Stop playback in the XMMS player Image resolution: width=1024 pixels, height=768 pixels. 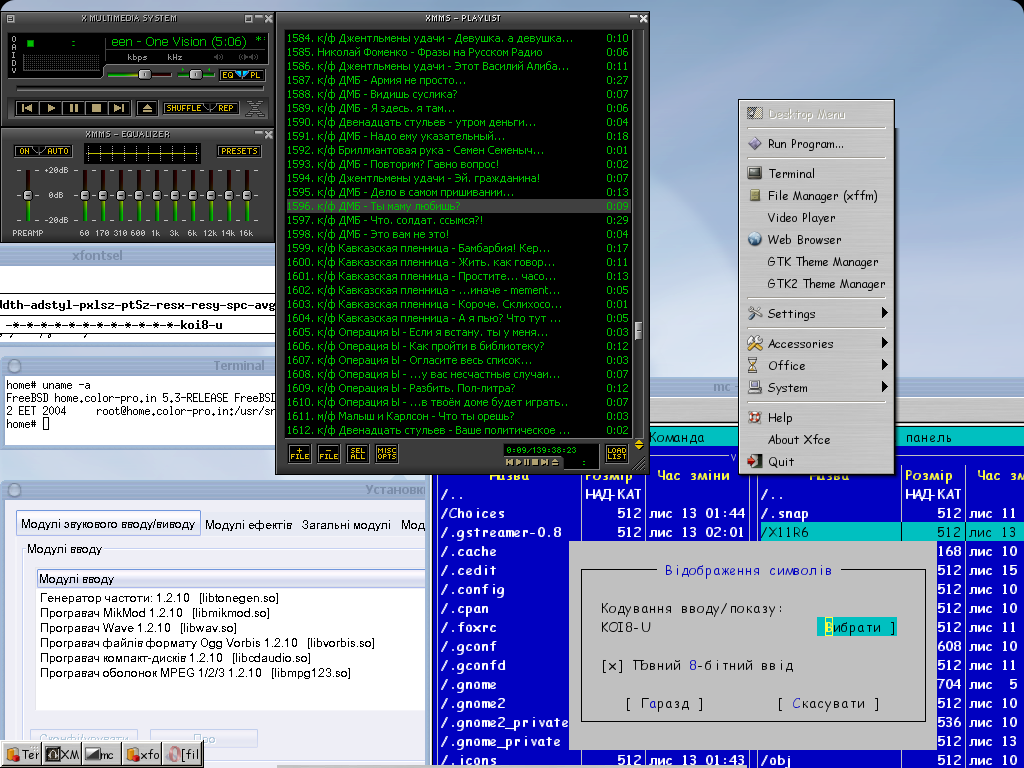(x=96, y=108)
